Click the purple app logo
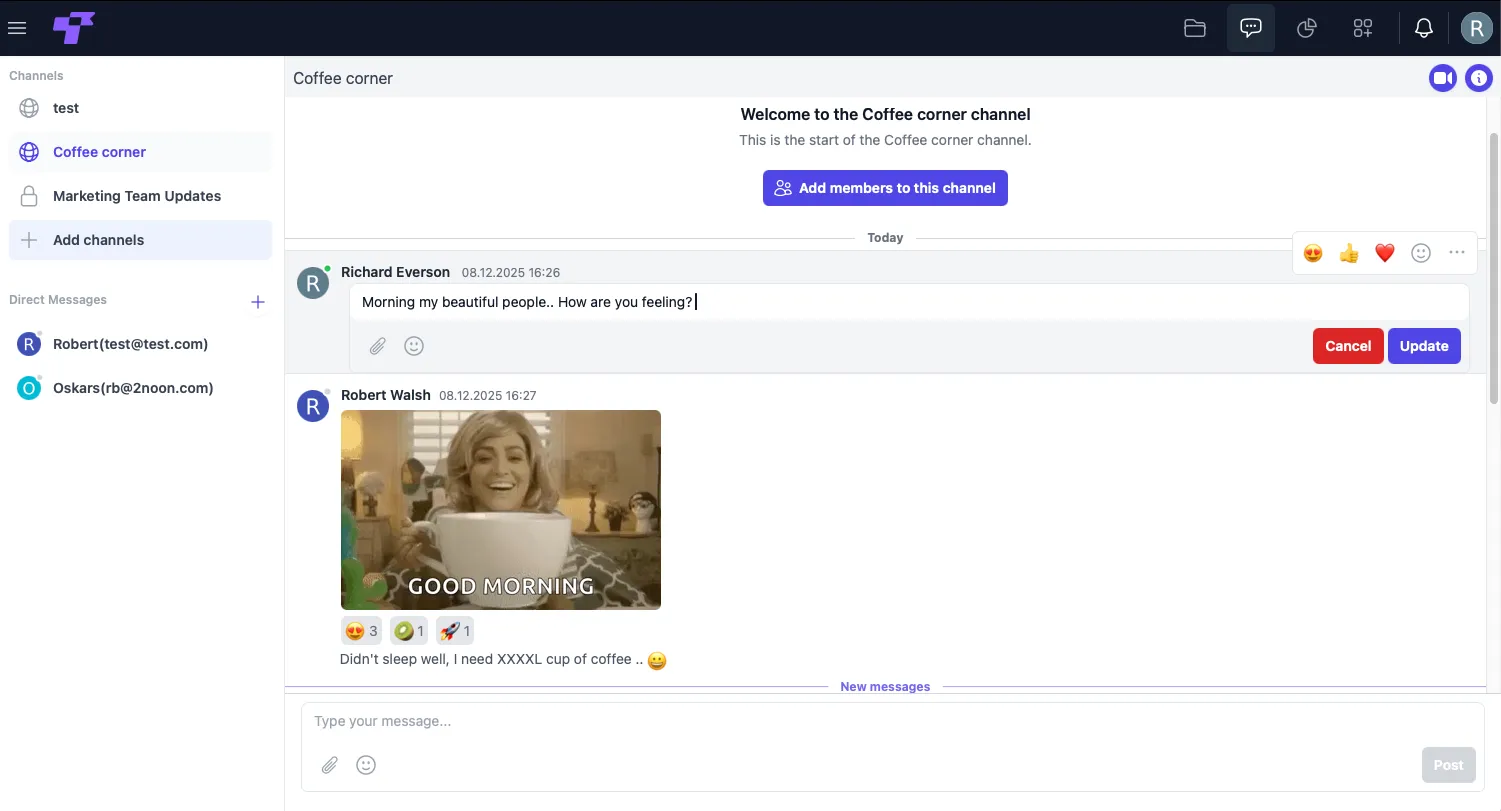The height and width of the screenshot is (811, 1501). click(x=74, y=28)
